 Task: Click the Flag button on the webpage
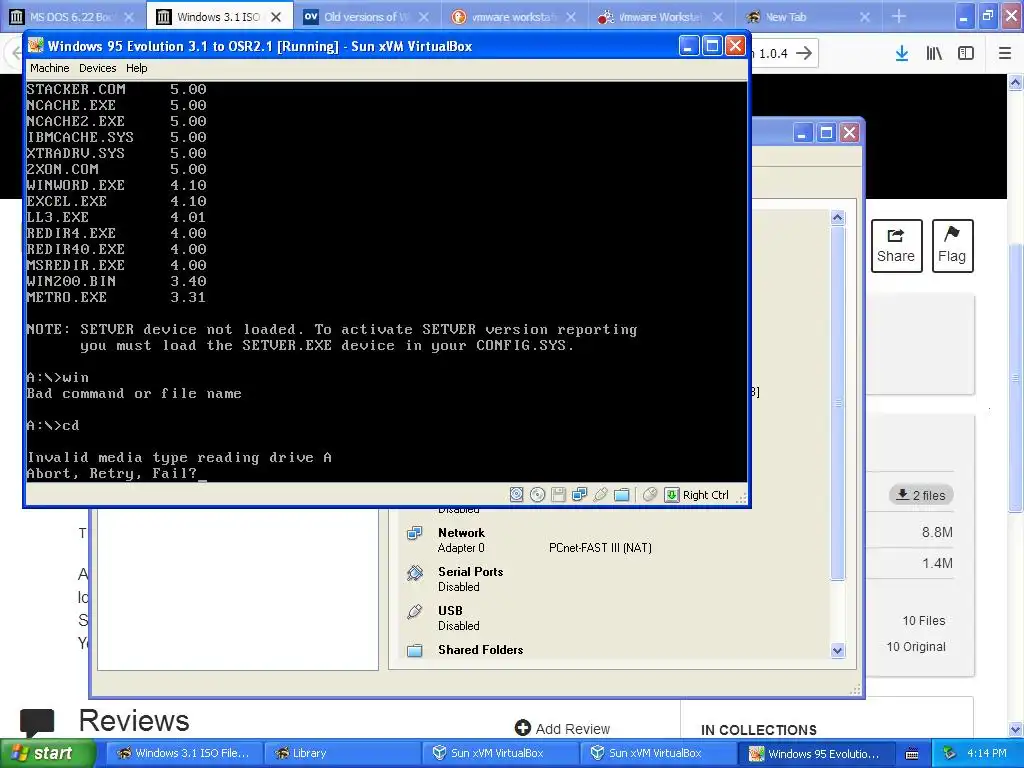pyautogui.click(x=952, y=246)
